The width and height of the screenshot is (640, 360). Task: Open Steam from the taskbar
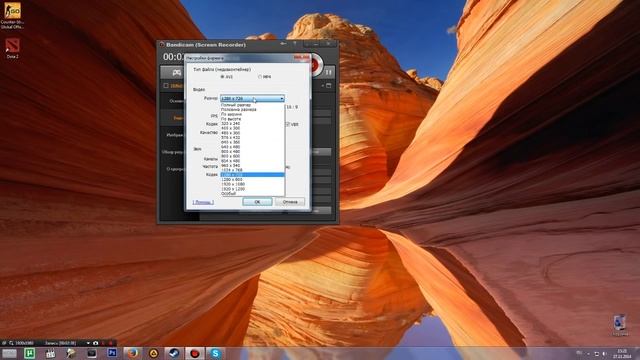click(174, 353)
